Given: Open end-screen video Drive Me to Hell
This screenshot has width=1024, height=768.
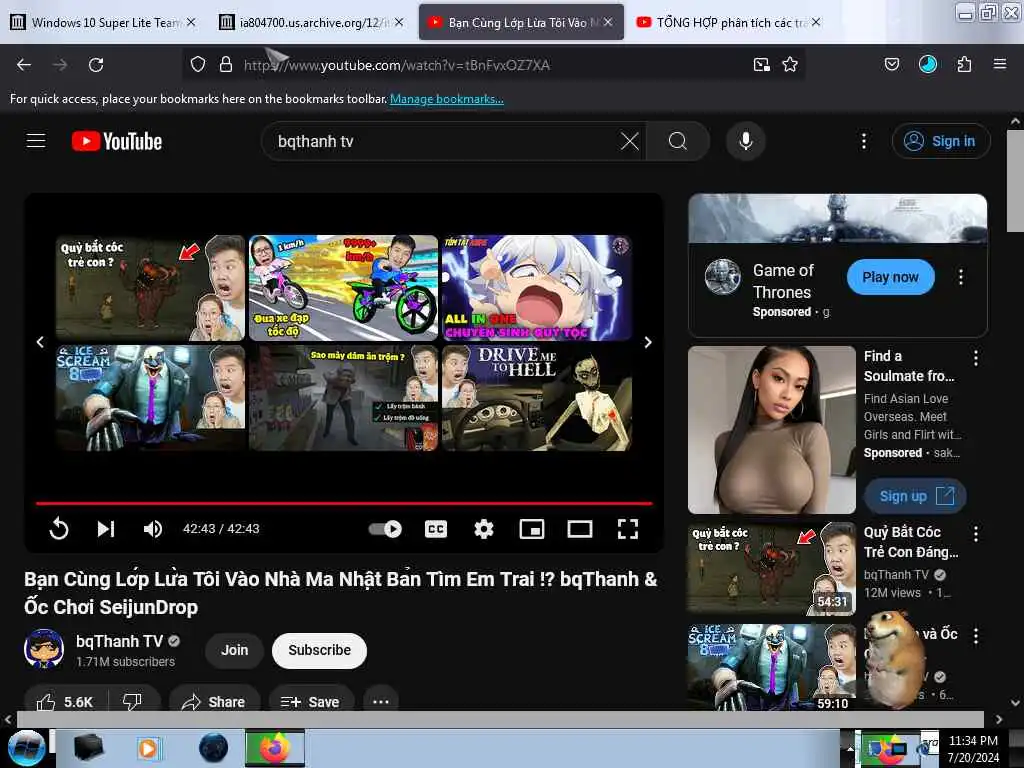Looking at the screenshot, I should click(x=537, y=398).
